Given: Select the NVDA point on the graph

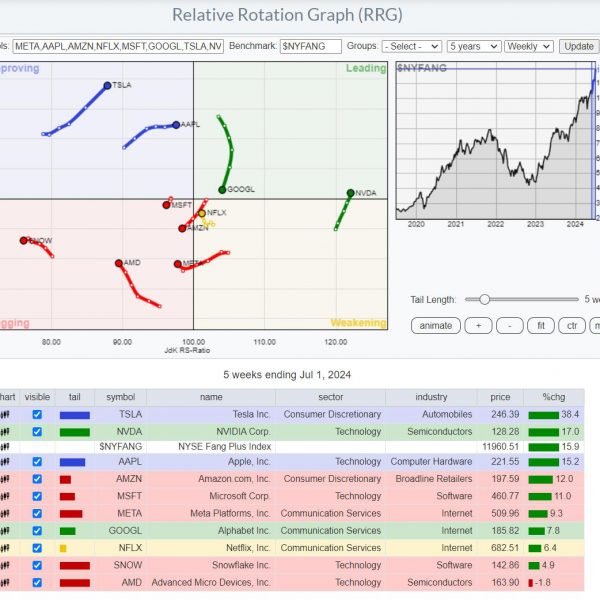Looking at the screenshot, I should pos(351,193).
